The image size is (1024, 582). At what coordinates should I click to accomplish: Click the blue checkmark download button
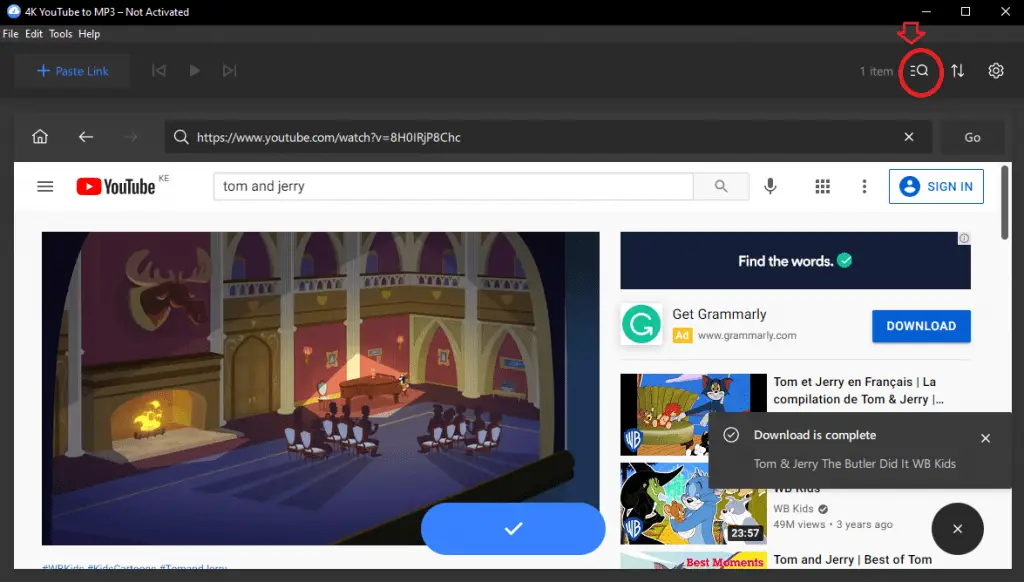[513, 528]
